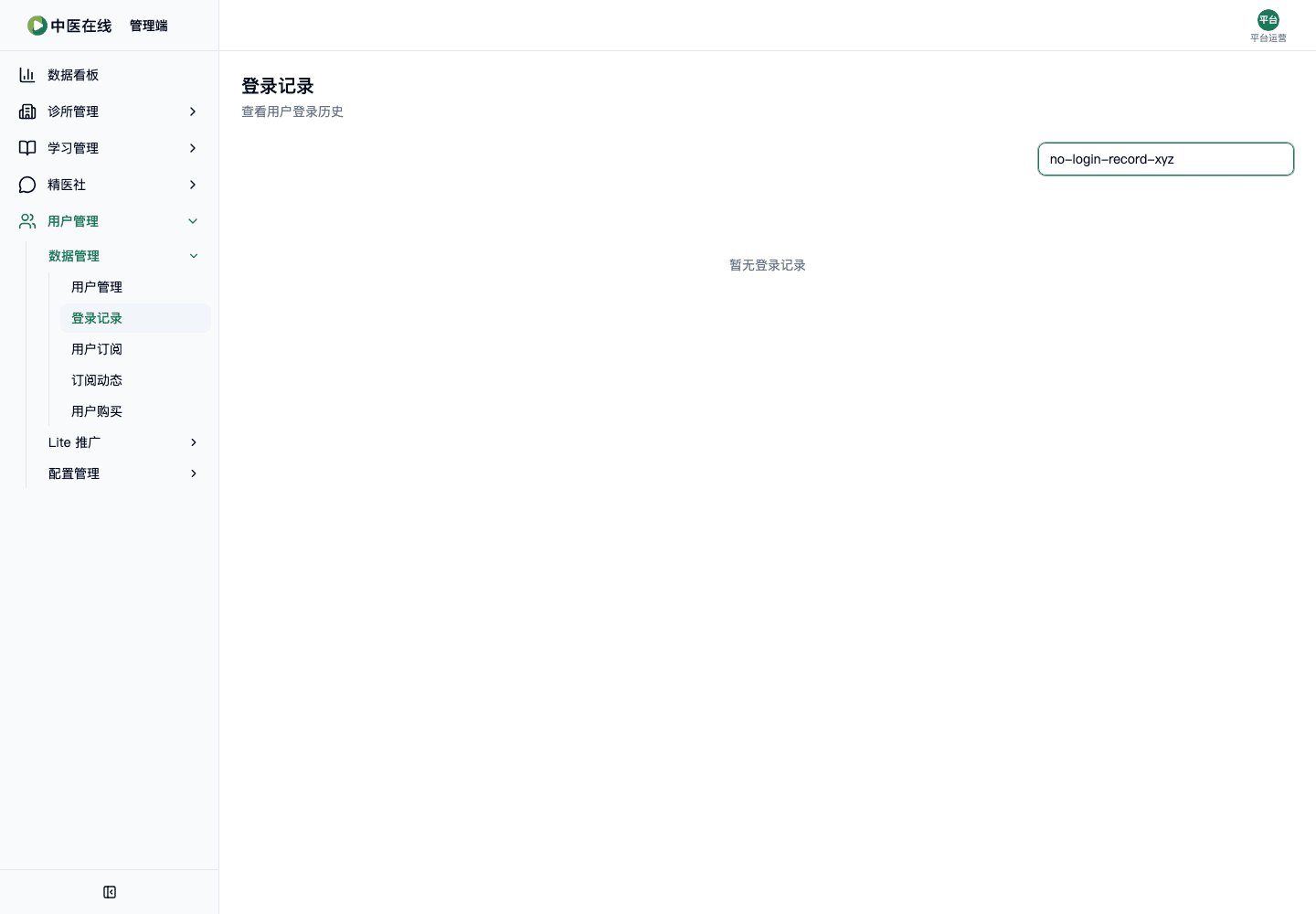
Task: Focus the search field containing no-login-record-xyz
Action: [1166, 159]
